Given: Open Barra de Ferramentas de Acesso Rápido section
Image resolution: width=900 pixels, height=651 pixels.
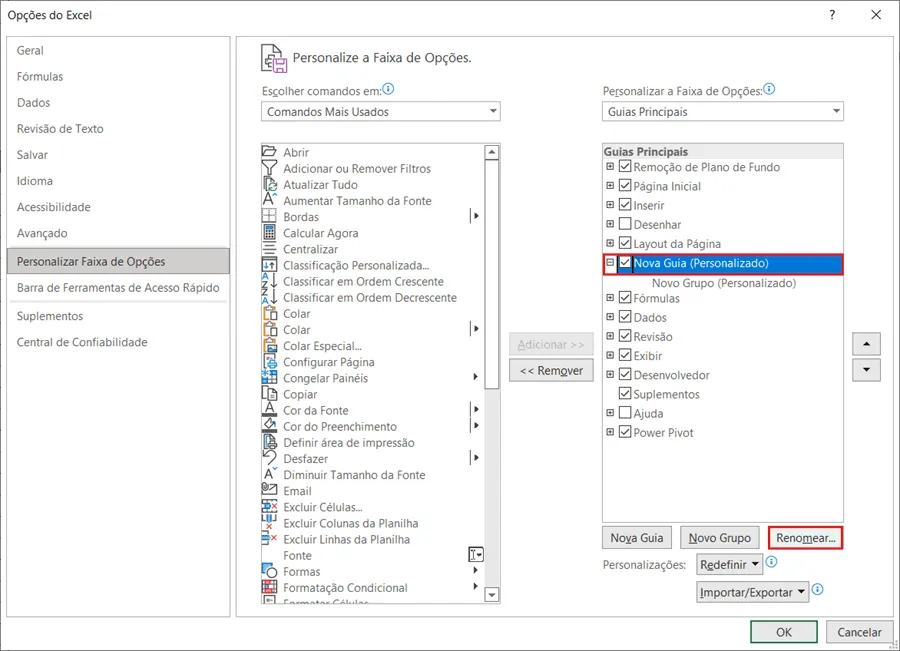Looking at the screenshot, I should pos(118,288).
